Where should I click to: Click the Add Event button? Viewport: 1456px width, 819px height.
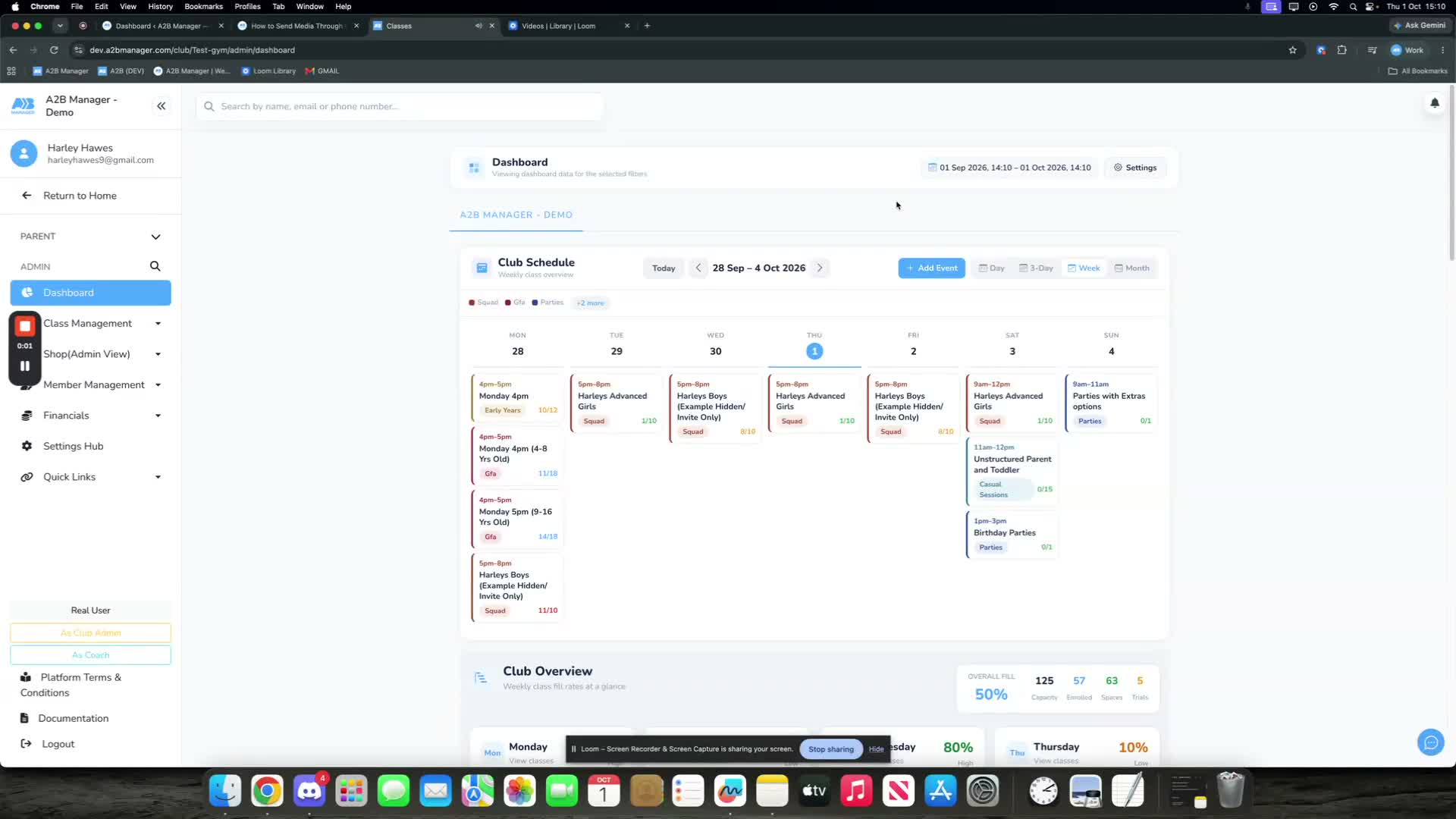point(931,268)
